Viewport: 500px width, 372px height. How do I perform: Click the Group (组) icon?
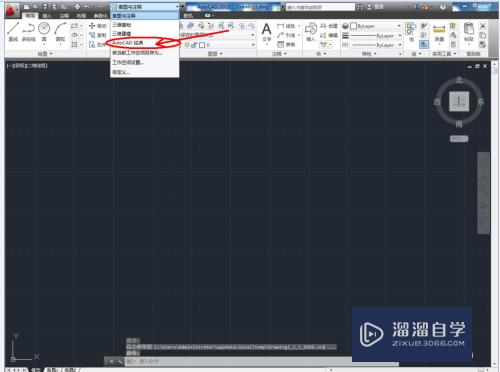coord(411,32)
